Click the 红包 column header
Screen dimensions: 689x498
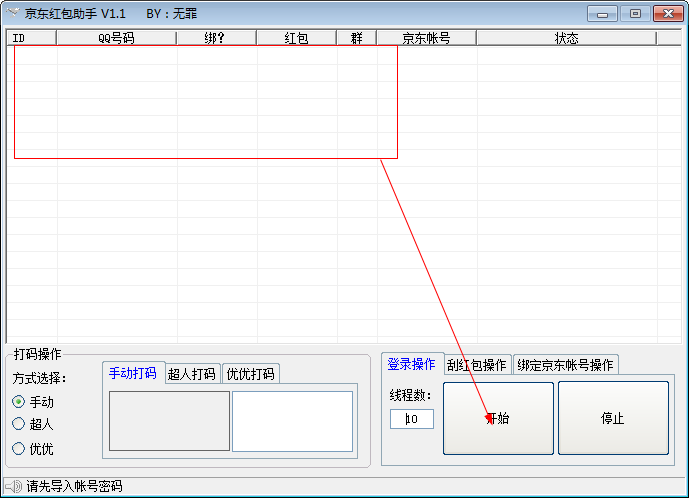297,38
